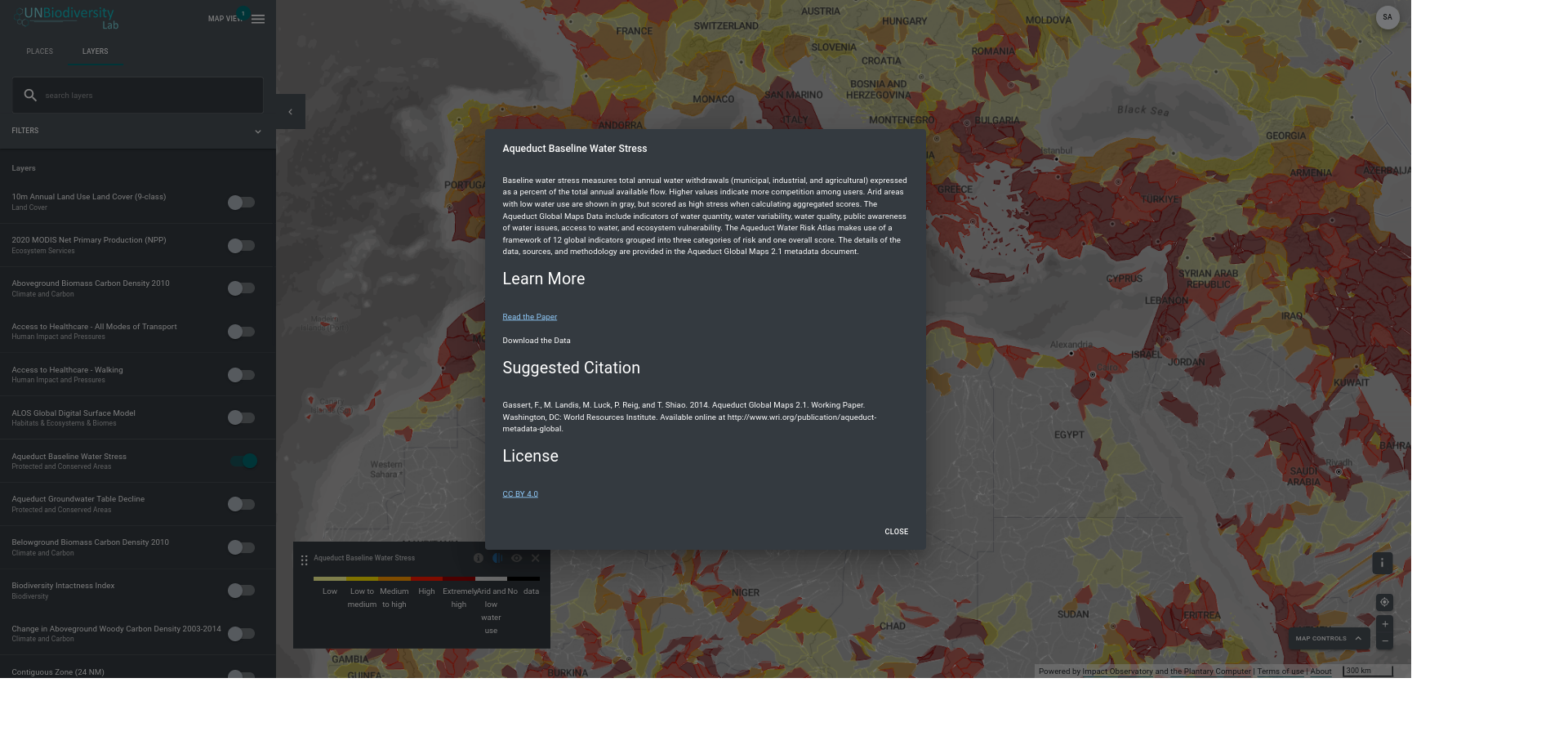Screen dimensions: 1568x754
Task: Click the opacity icon in the Aqueduct legend
Action: [497, 558]
